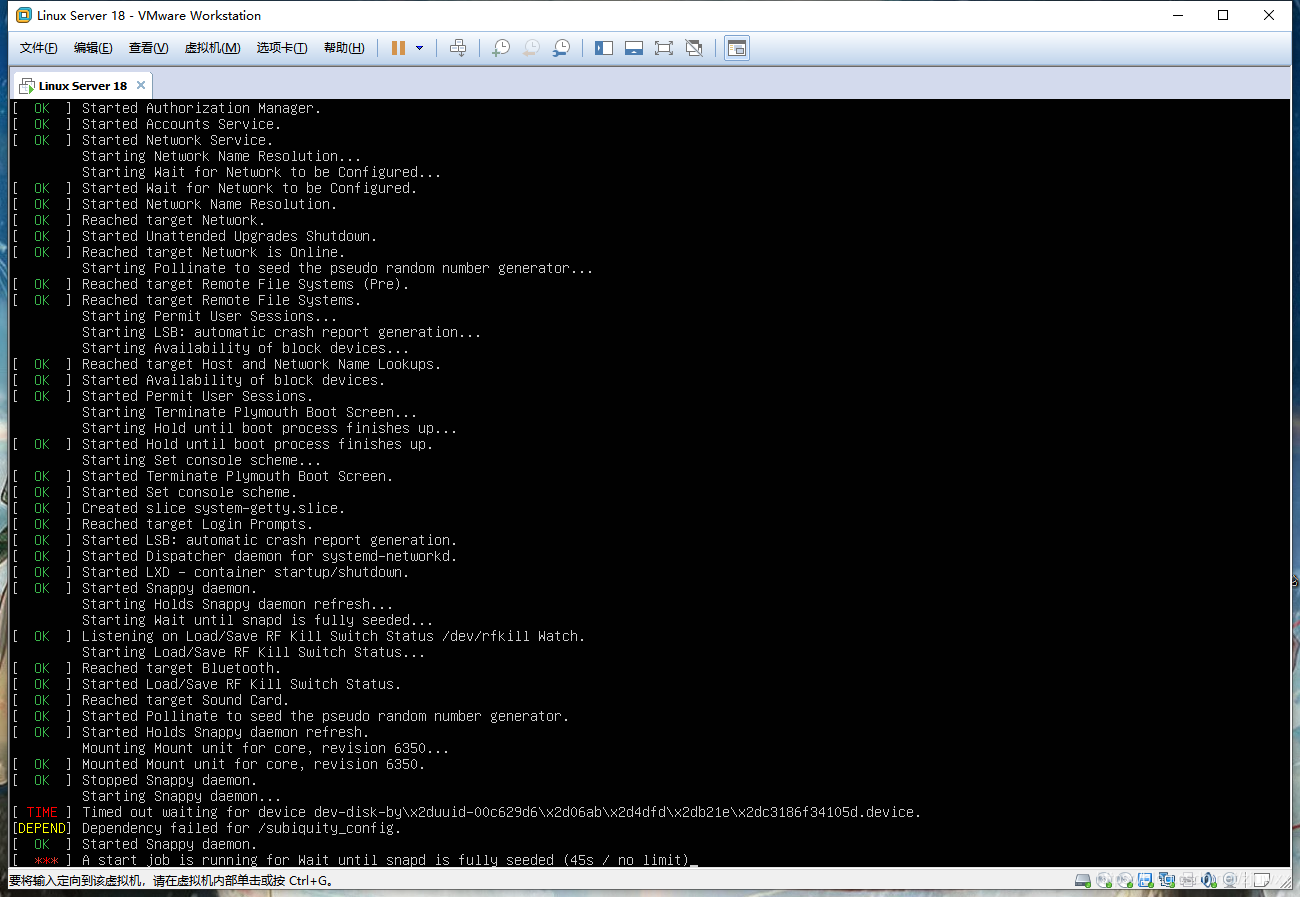Click line 'Starting Network Name Resolution...'
This screenshot has width=1300, height=897.
221,156
